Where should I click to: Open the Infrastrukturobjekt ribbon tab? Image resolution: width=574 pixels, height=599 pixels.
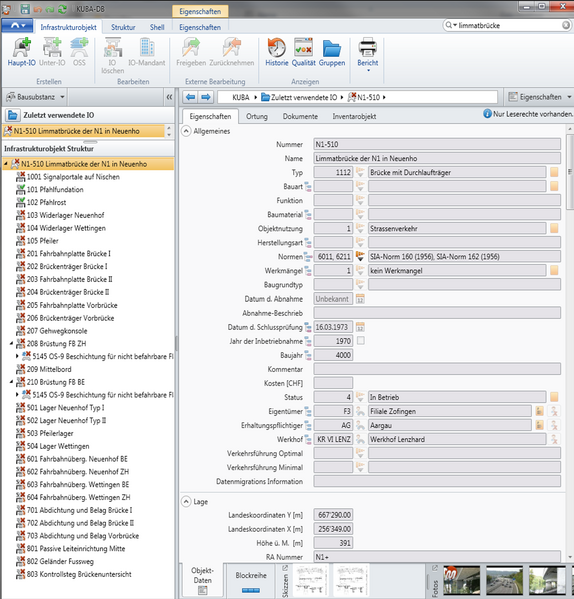coord(68,27)
